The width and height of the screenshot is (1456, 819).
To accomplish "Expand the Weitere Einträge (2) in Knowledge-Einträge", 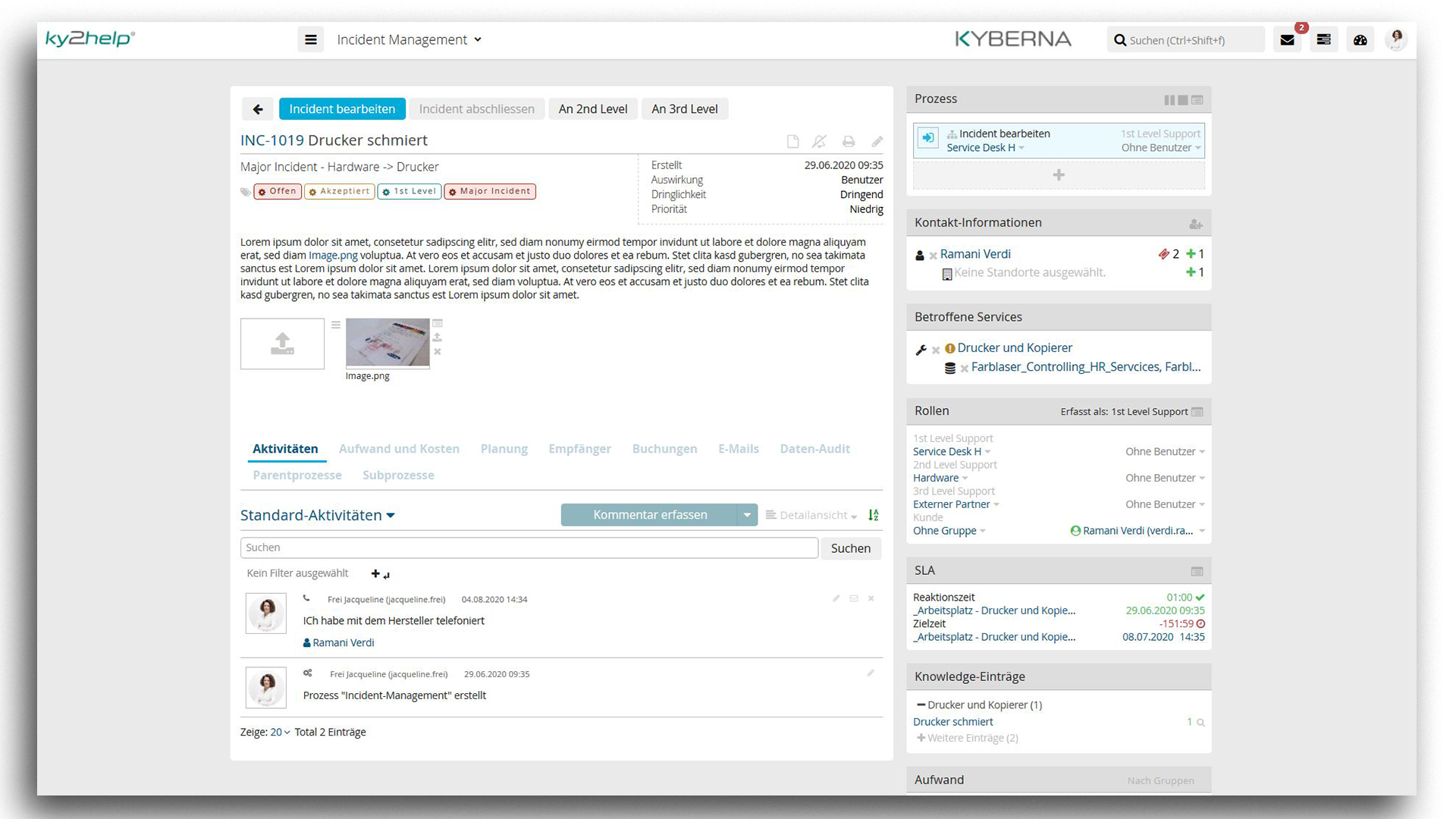I will (968, 738).
